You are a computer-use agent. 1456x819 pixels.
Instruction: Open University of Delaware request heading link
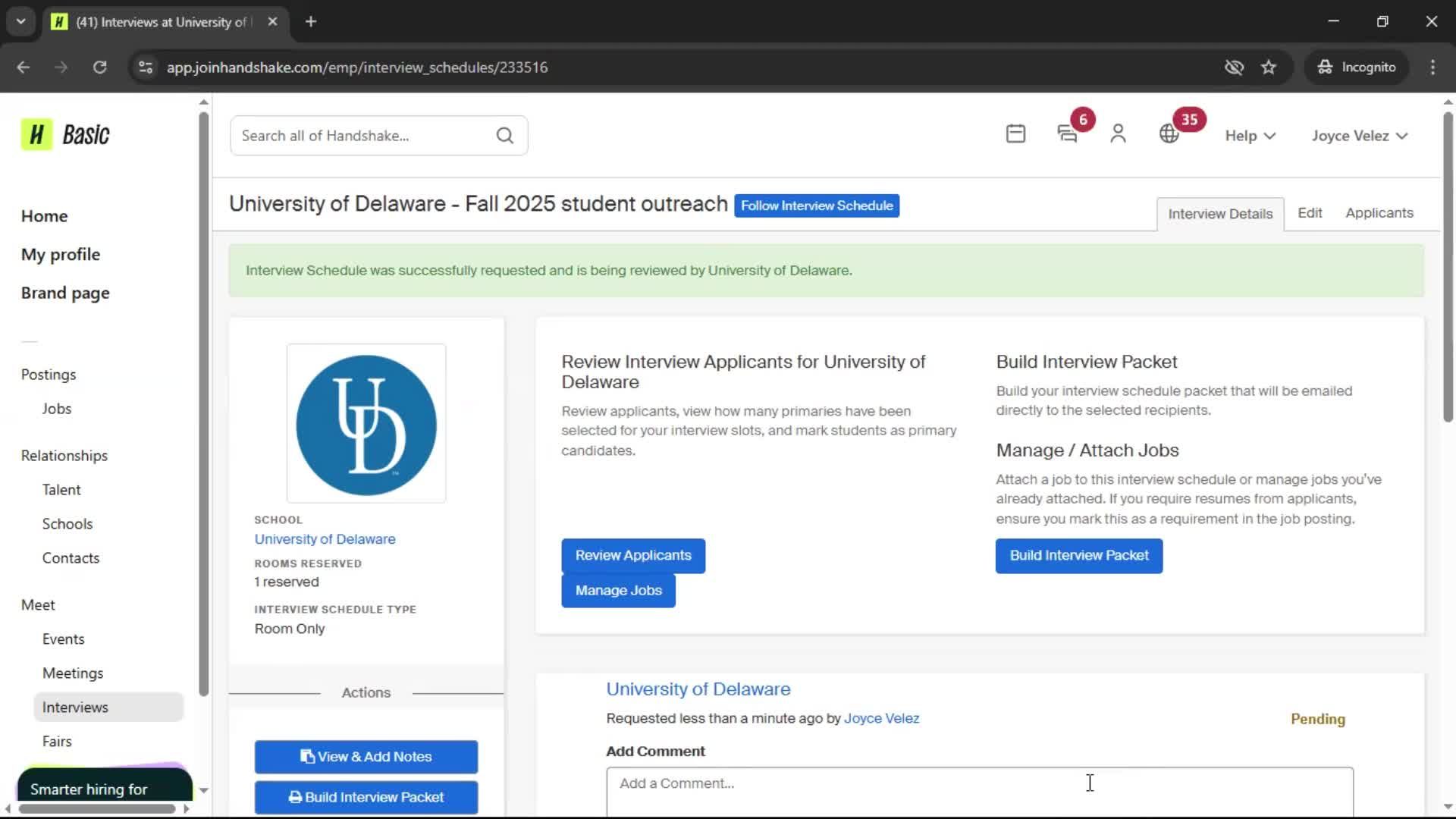[x=698, y=689]
